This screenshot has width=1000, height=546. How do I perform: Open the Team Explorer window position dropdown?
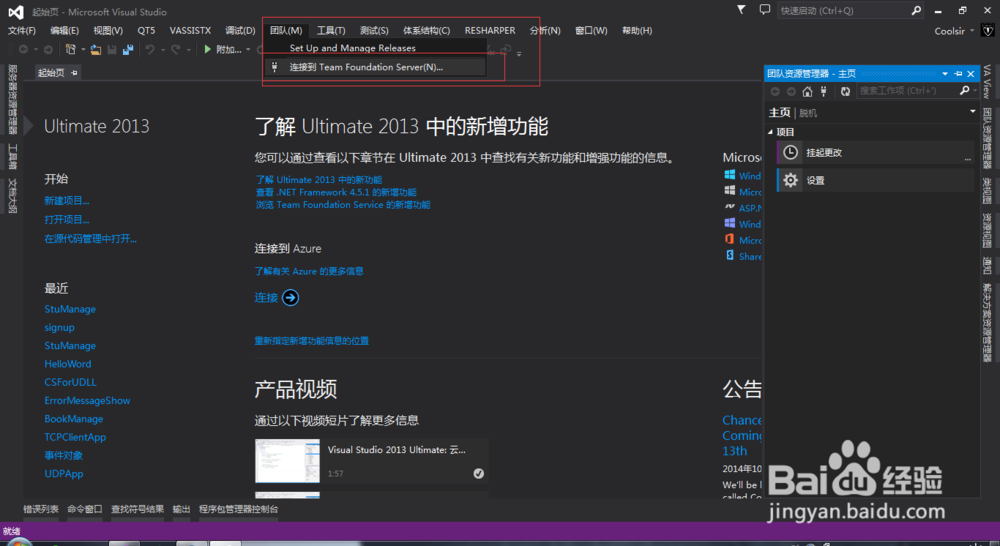coord(945,74)
